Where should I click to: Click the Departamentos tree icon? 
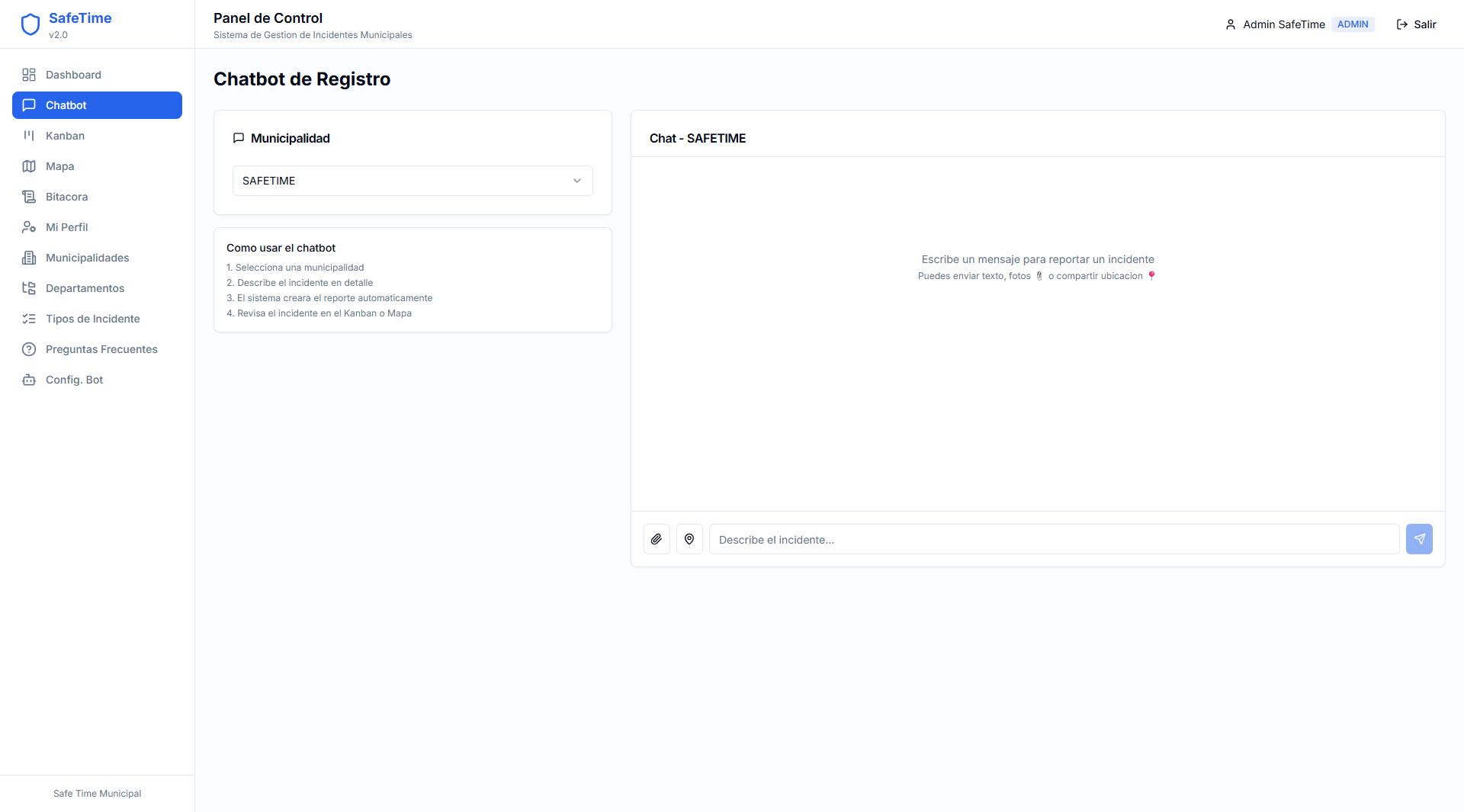[x=29, y=288]
